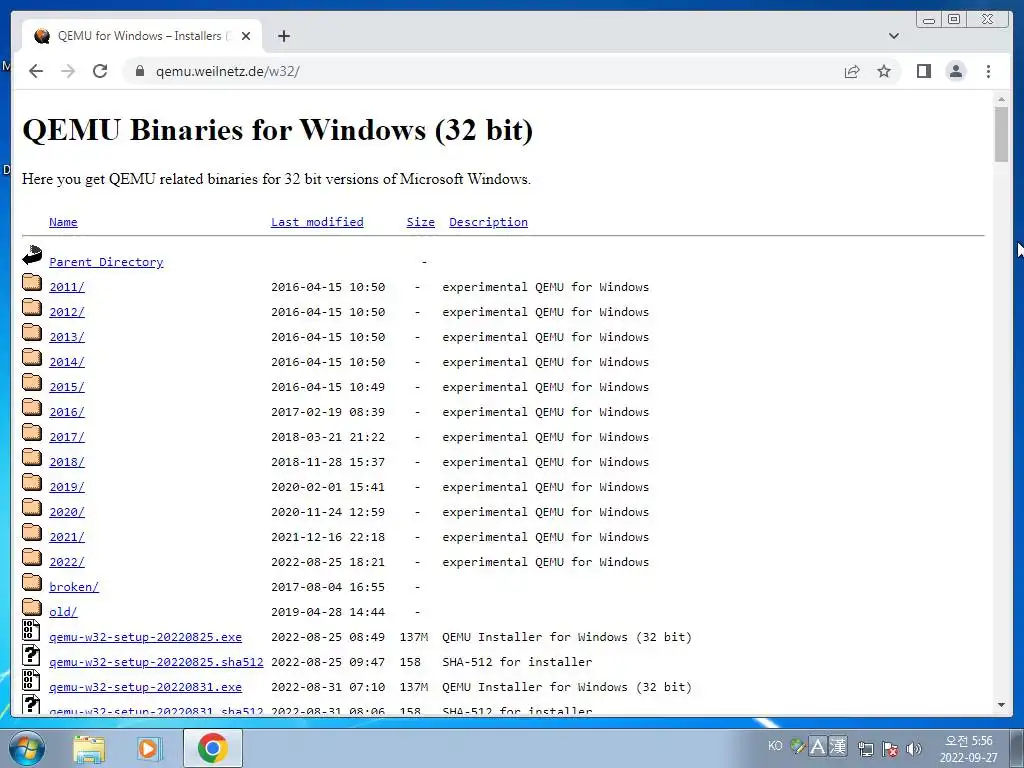Image resolution: width=1024 pixels, height=768 pixels.
Task: Open the 2017/ folder link
Action: click(x=67, y=437)
